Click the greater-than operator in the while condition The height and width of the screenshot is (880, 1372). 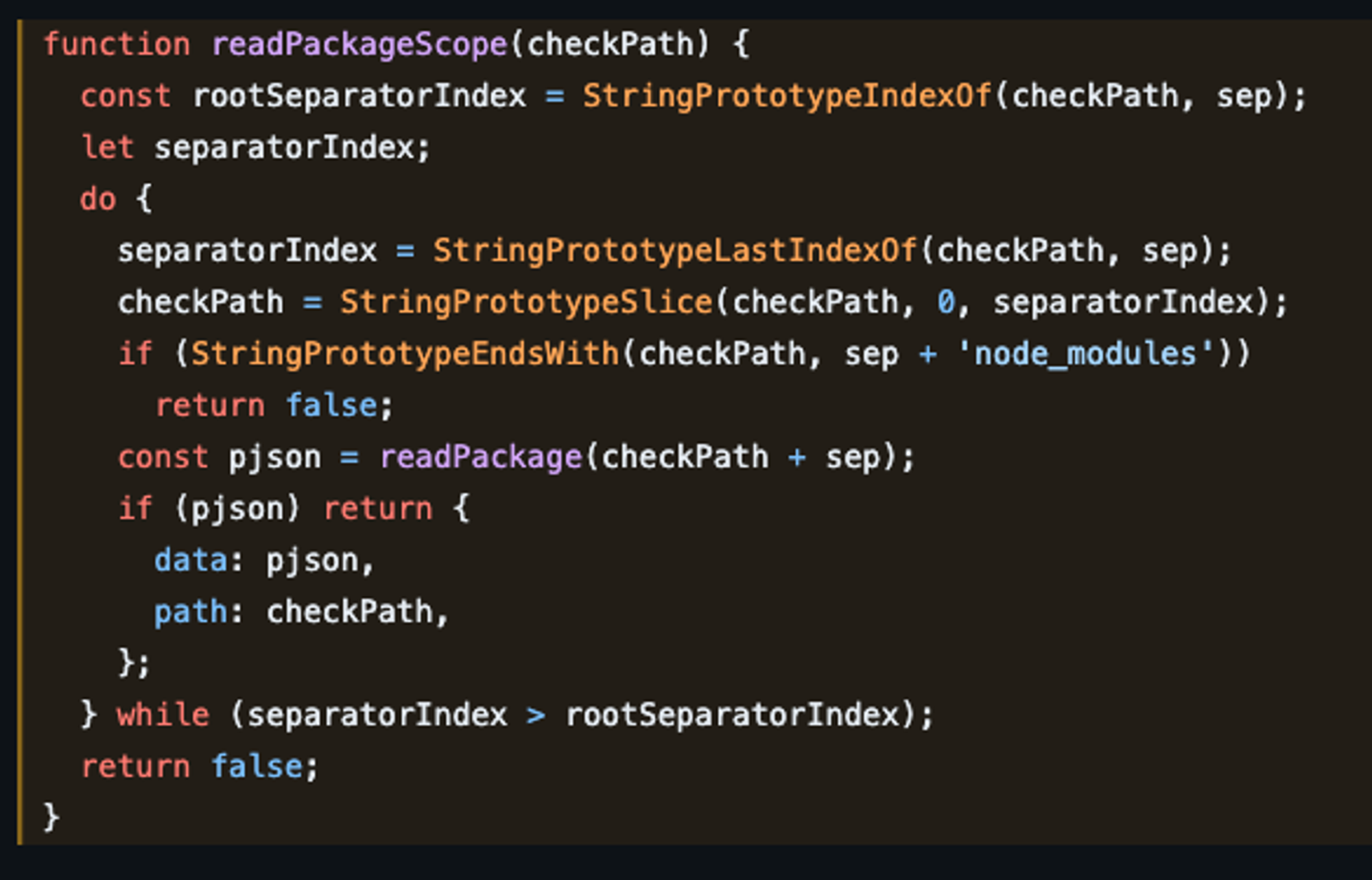(x=536, y=715)
